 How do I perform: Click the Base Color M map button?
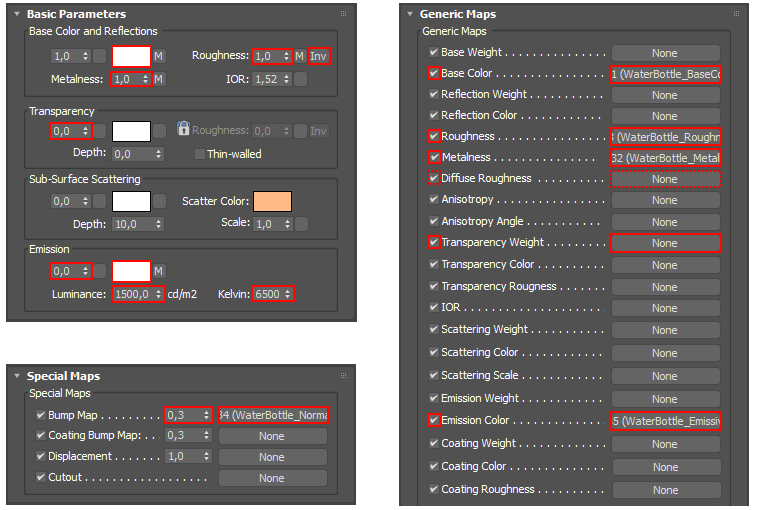(159, 56)
